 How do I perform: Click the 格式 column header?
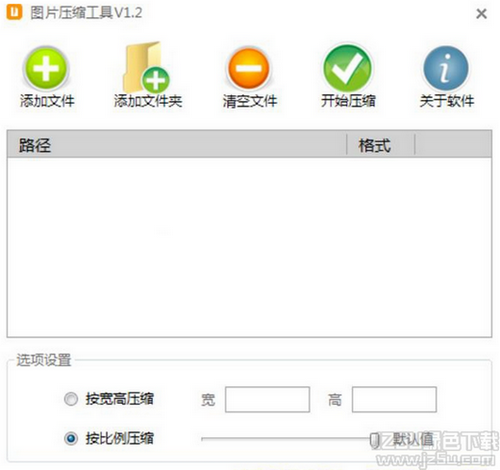[x=381, y=145]
